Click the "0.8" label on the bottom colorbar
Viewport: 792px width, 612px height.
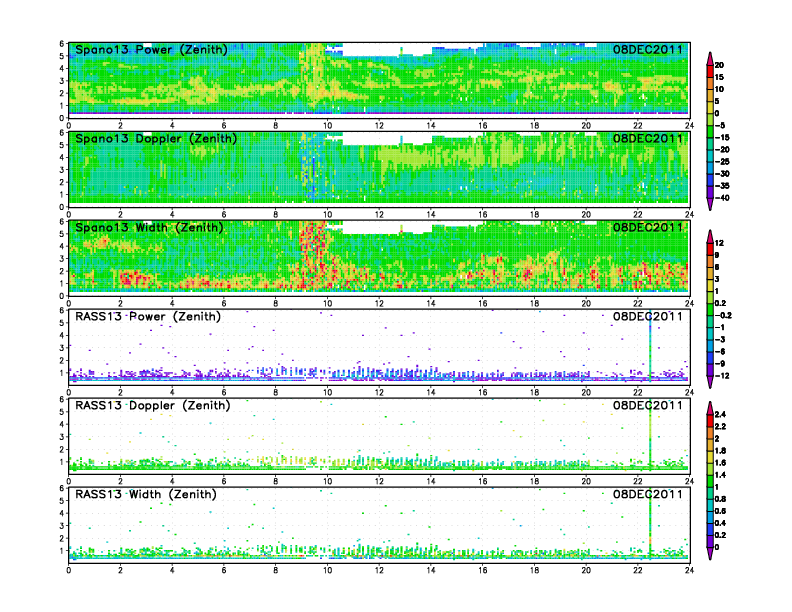[720, 499]
